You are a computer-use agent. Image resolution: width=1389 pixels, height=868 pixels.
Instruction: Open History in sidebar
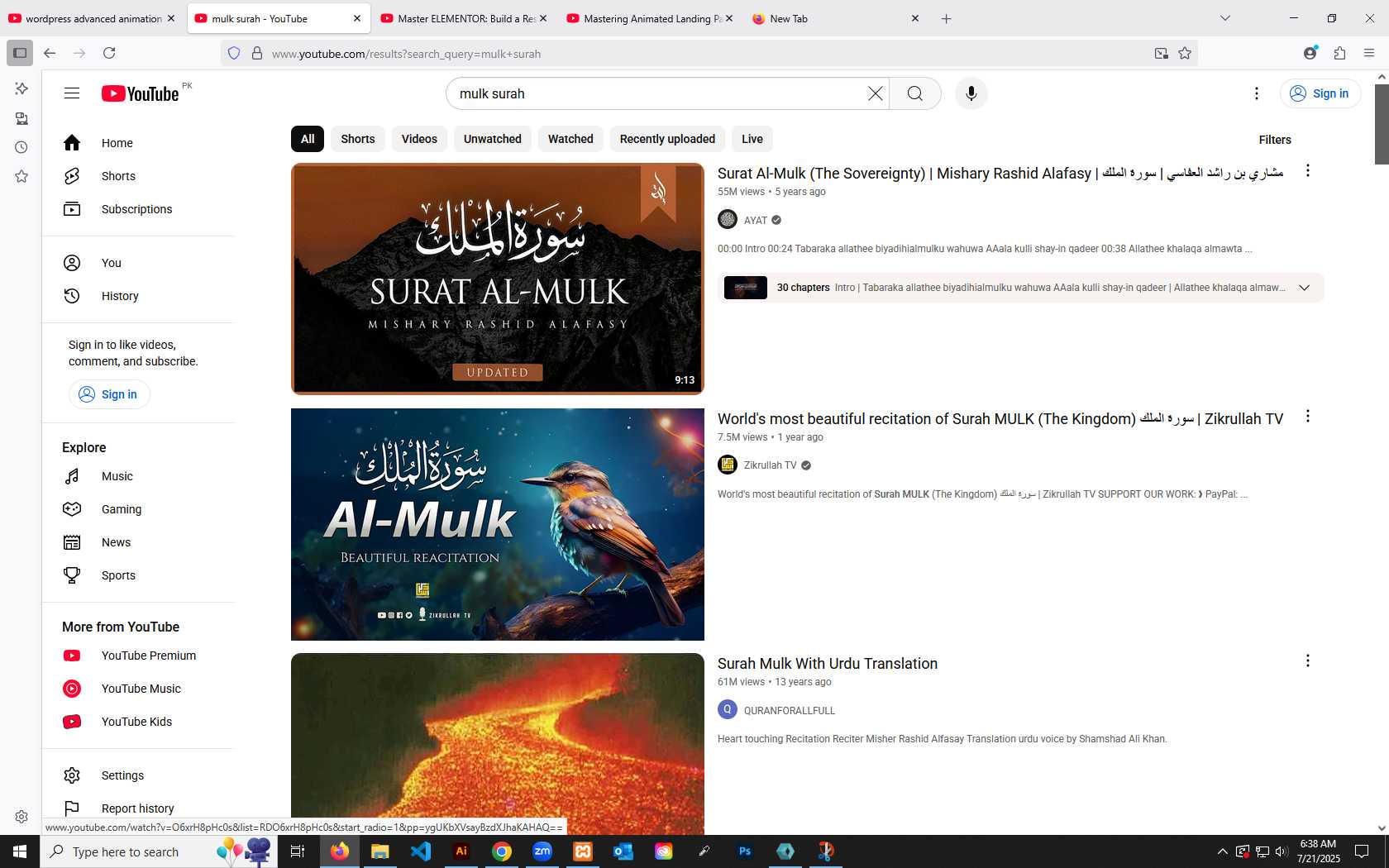click(x=138, y=296)
